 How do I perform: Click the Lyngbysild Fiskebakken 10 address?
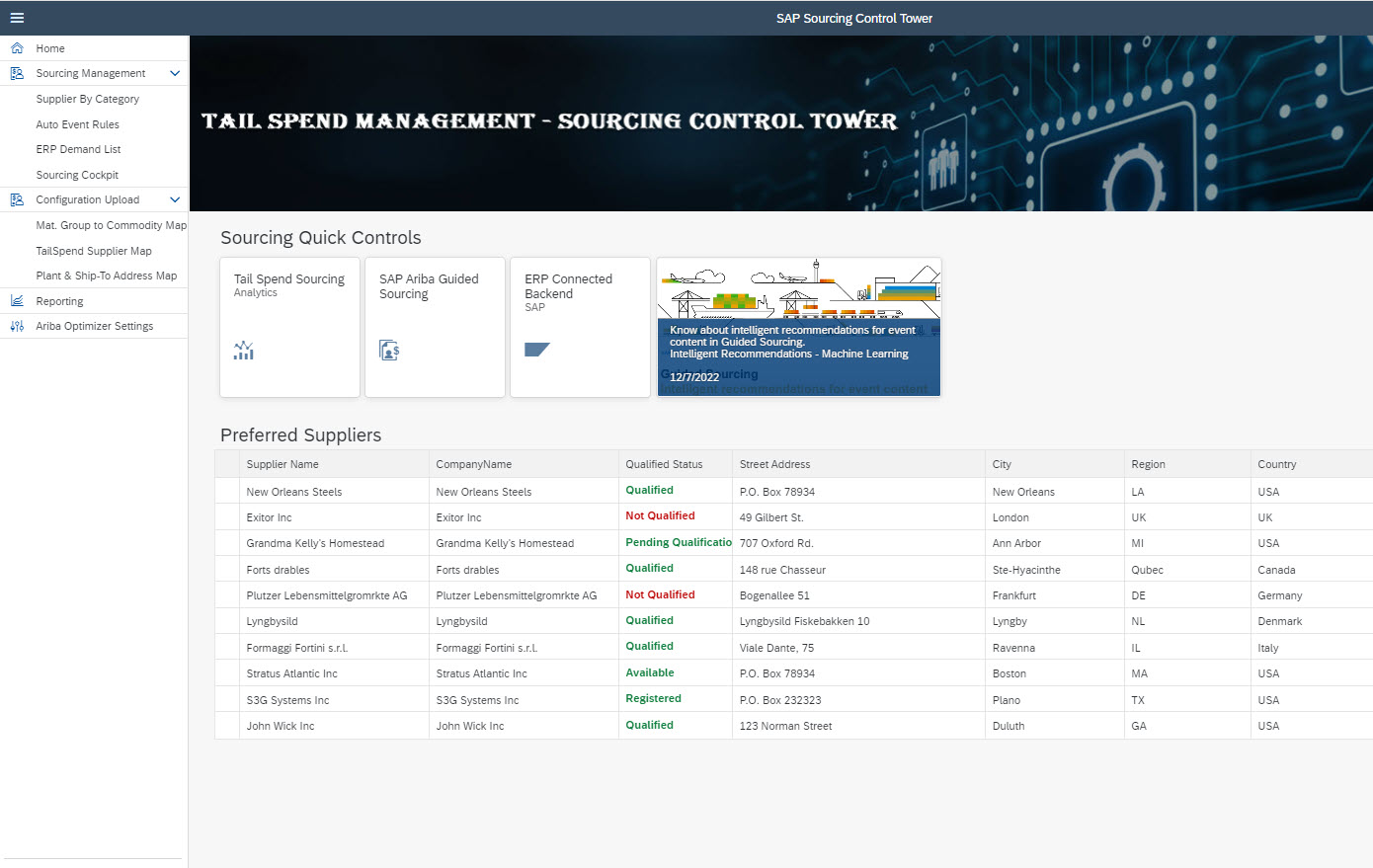(805, 621)
